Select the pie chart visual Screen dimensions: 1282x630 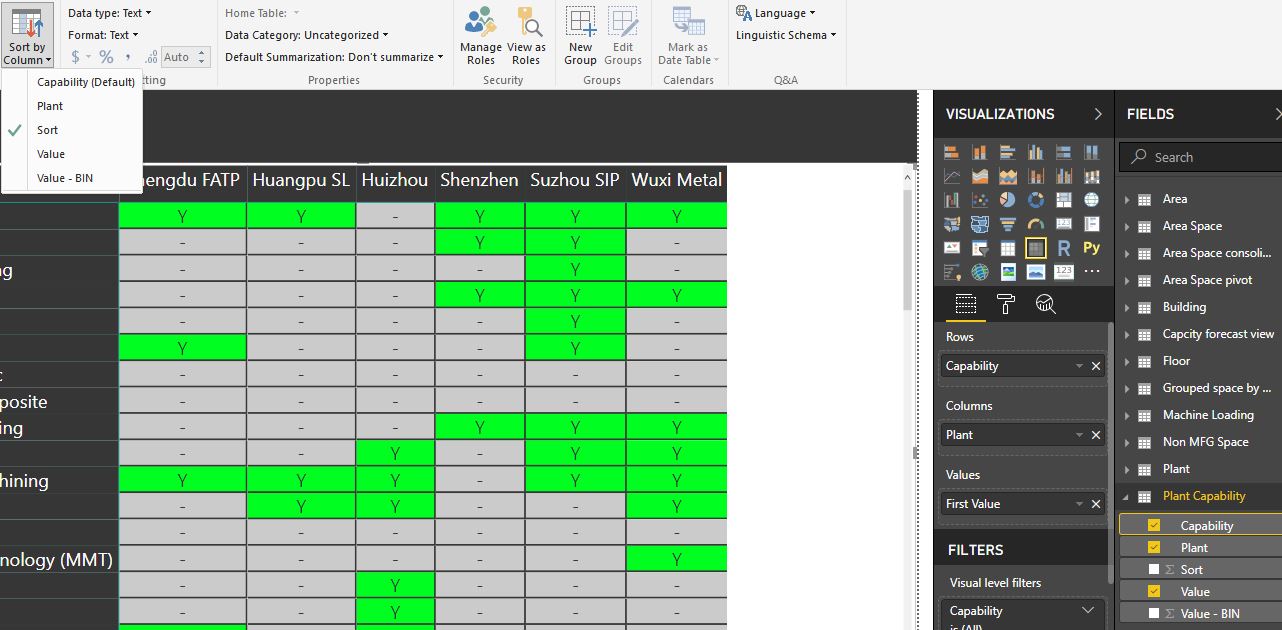[x=1008, y=200]
